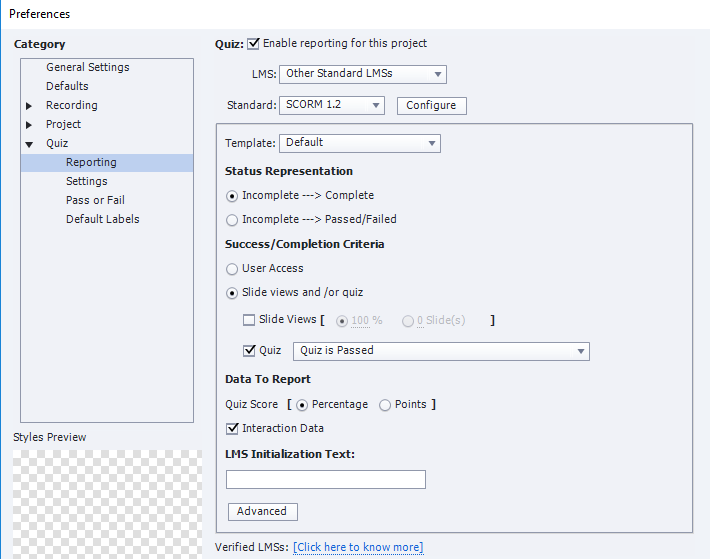Viewport: 710px width, 559px height.
Task: Enable the Slide Views checkbox
Action: [249, 320]
